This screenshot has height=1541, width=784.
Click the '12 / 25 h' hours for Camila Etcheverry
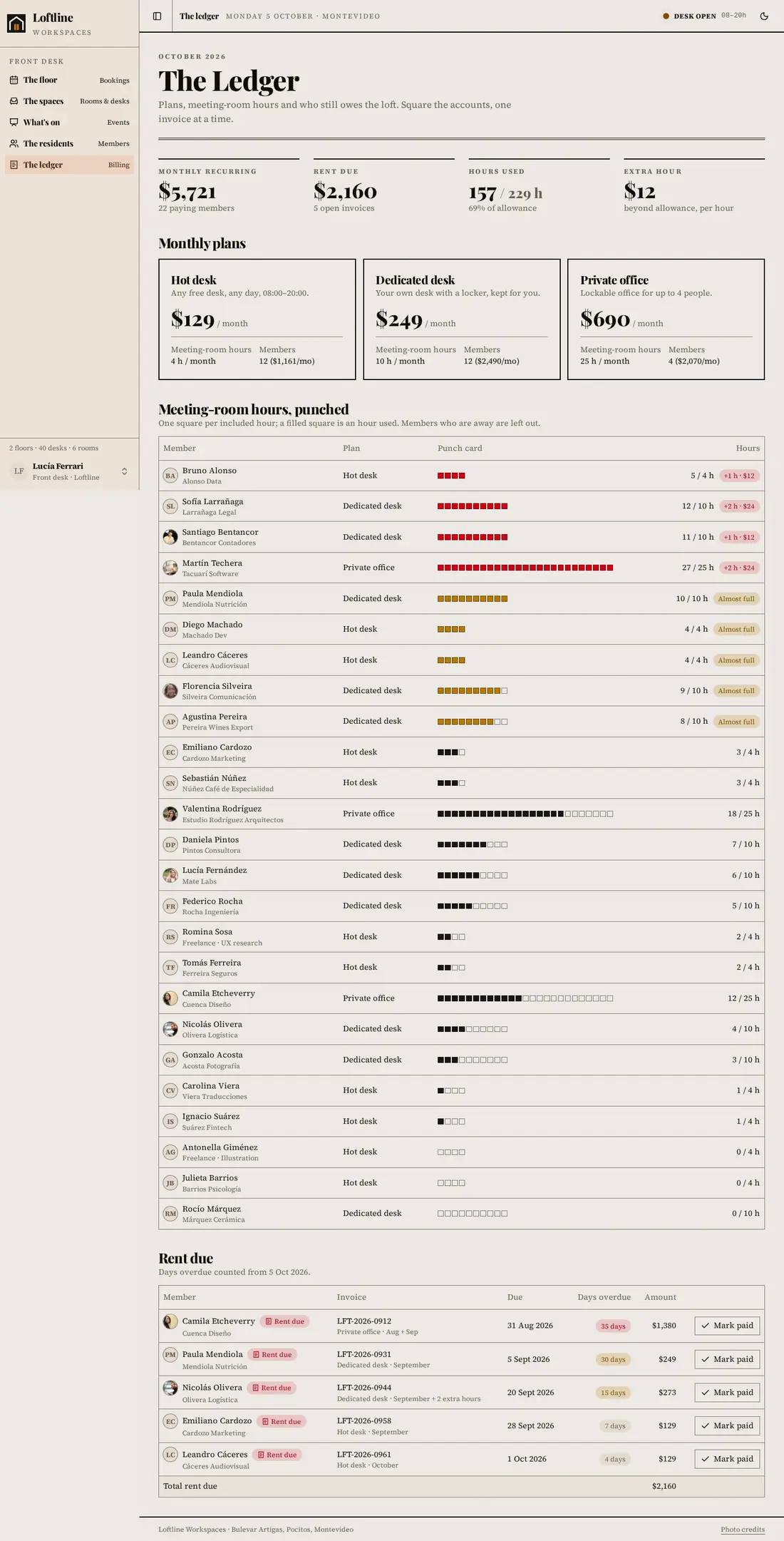(x=743, y=998)
